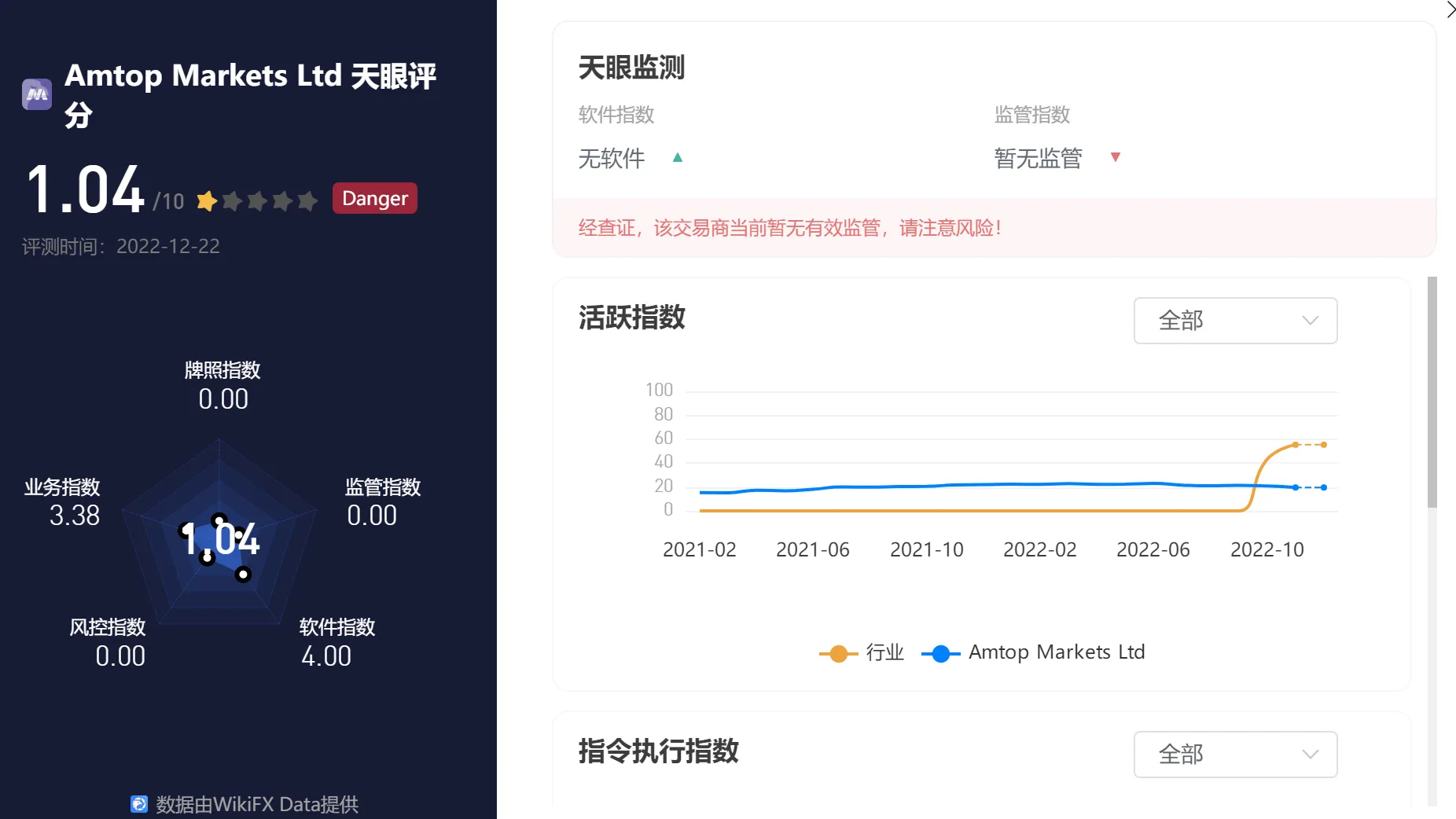Screen dimensions: 1456x819
Task: Click the 监管指数 0.00 radar label
Action: click(x=383, y=501)
